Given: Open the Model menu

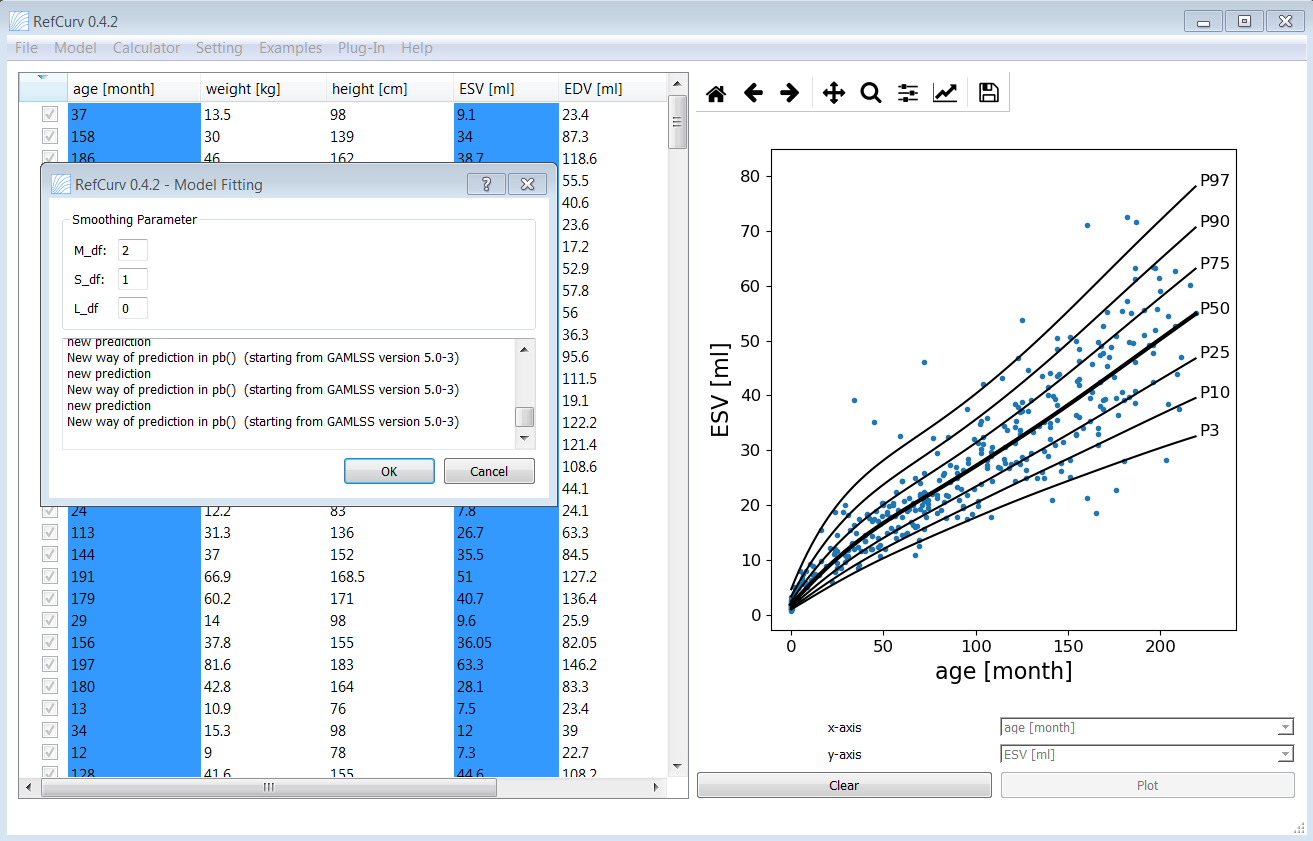Looking at the screenshot, I should (x=75, y=48).
